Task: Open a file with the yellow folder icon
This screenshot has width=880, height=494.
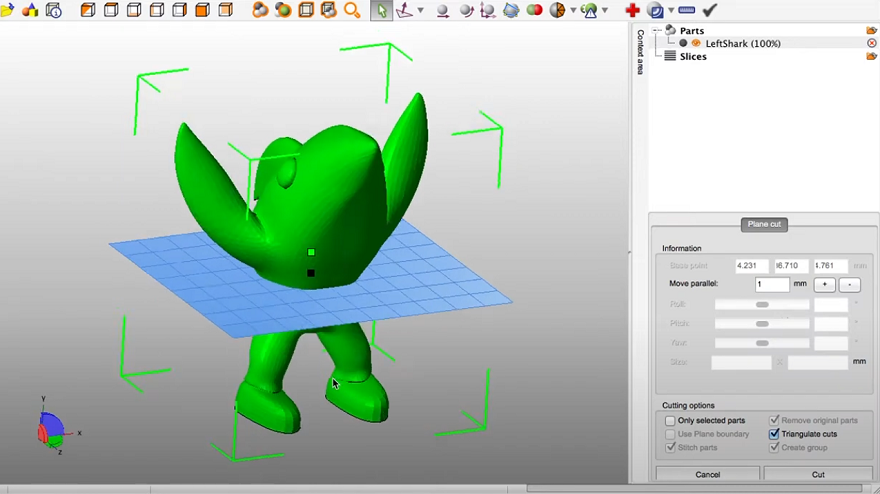Action: 7,10
